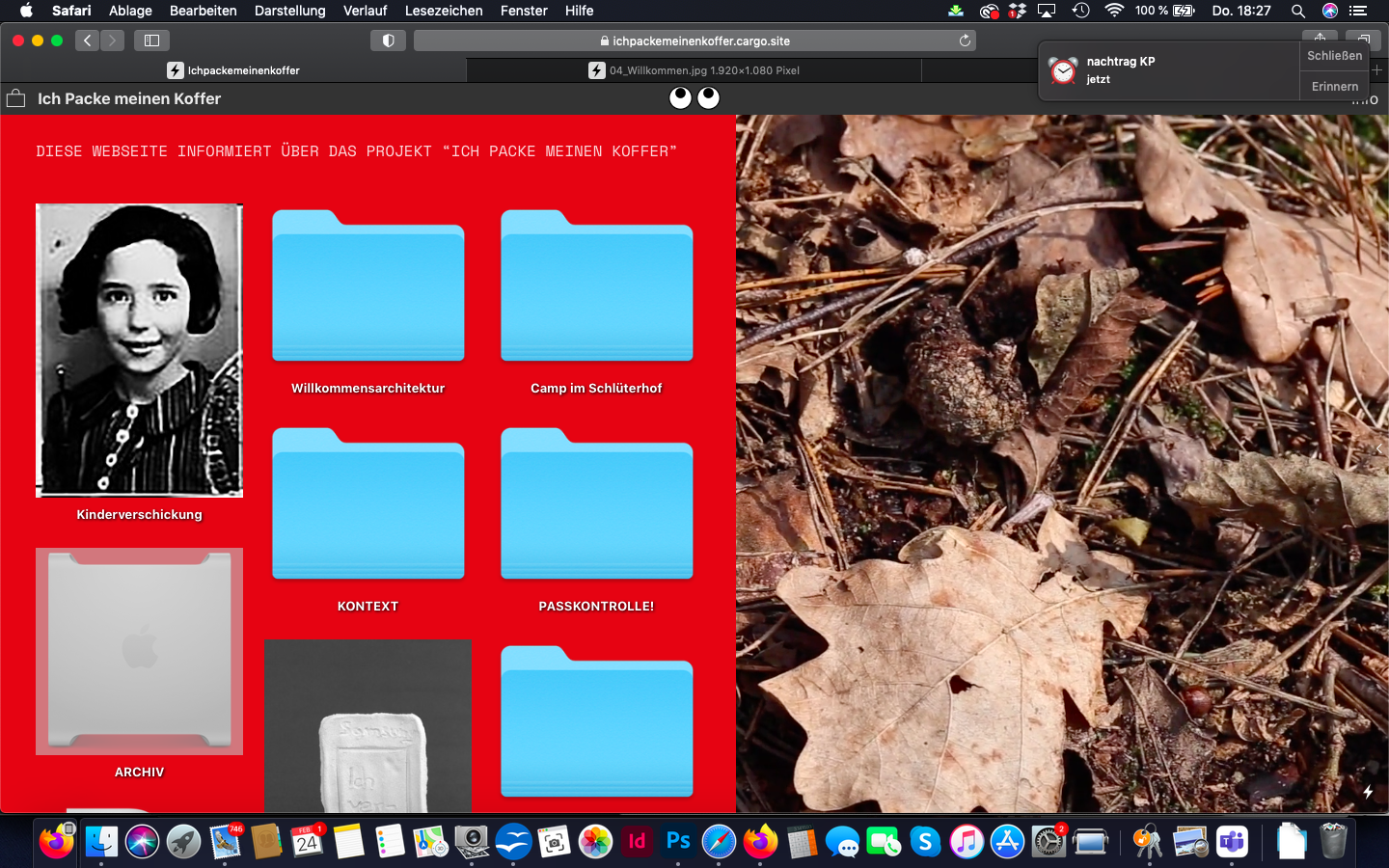
Task: Click the KONTEXT caption under the folder
Action: (x=368, y=607)
